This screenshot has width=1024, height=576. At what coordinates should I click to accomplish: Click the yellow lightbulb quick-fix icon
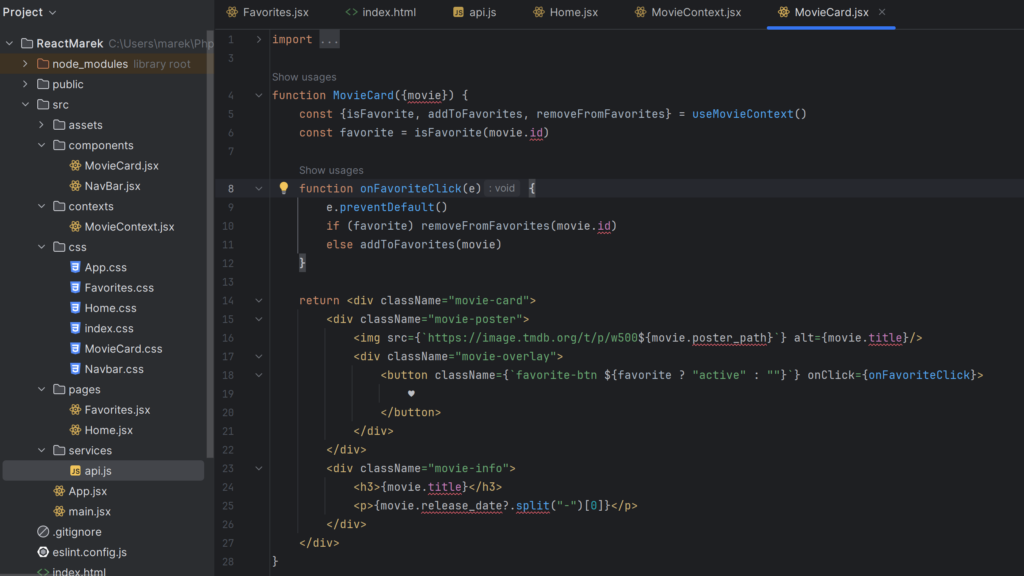click(x=283, y=188)
